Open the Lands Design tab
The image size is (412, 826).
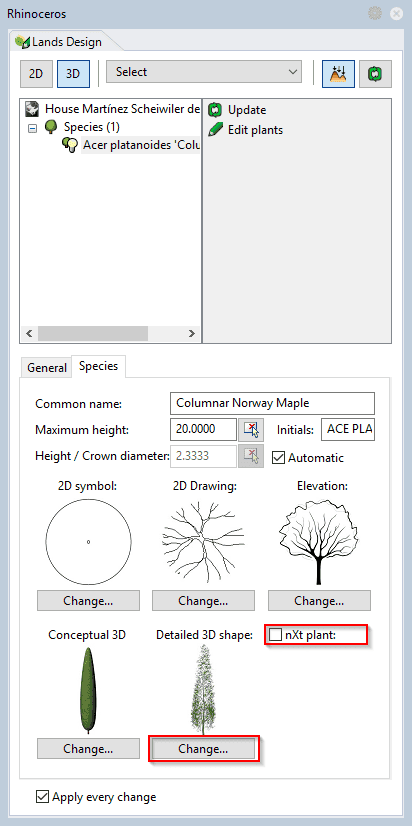(x=59, y=42)
